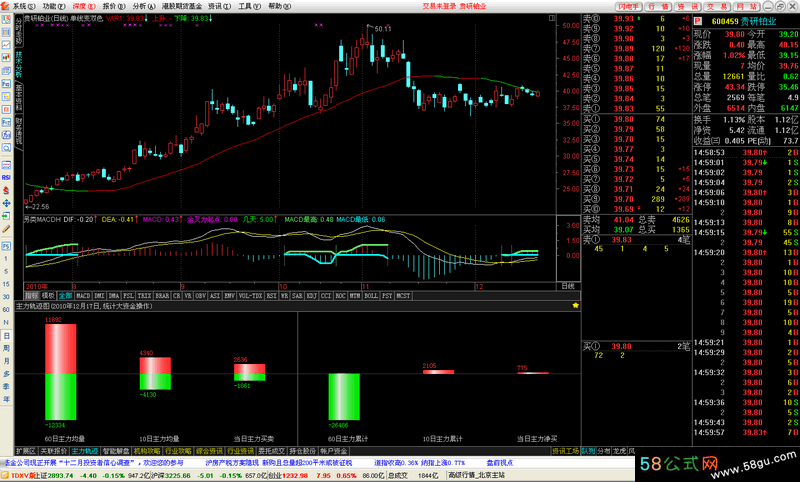Click the TDXV icon in status bar
The image size is (800, 482).
point(7,475)
